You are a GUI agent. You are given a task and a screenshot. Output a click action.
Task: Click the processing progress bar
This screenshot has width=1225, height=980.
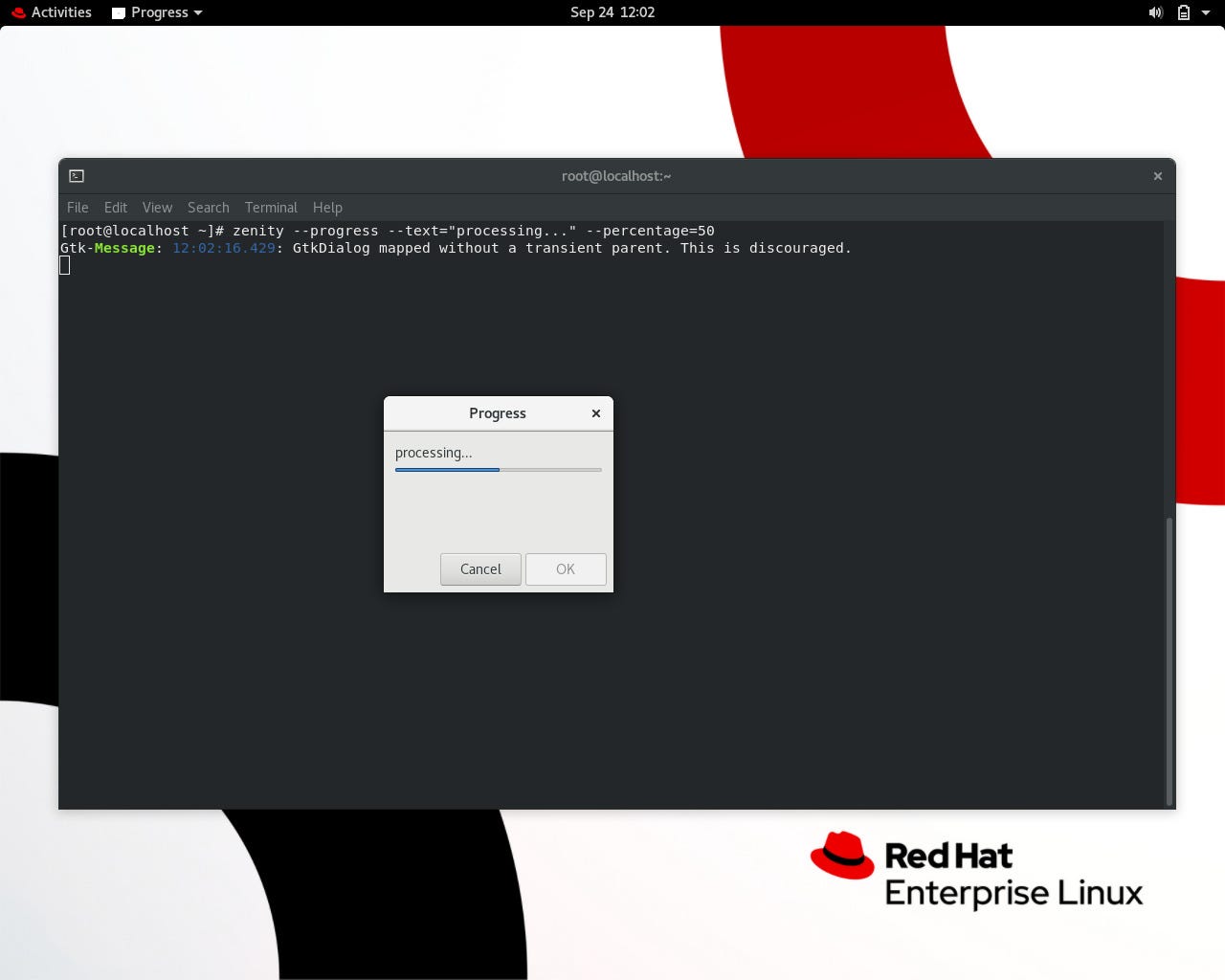(x=498, y=470)
